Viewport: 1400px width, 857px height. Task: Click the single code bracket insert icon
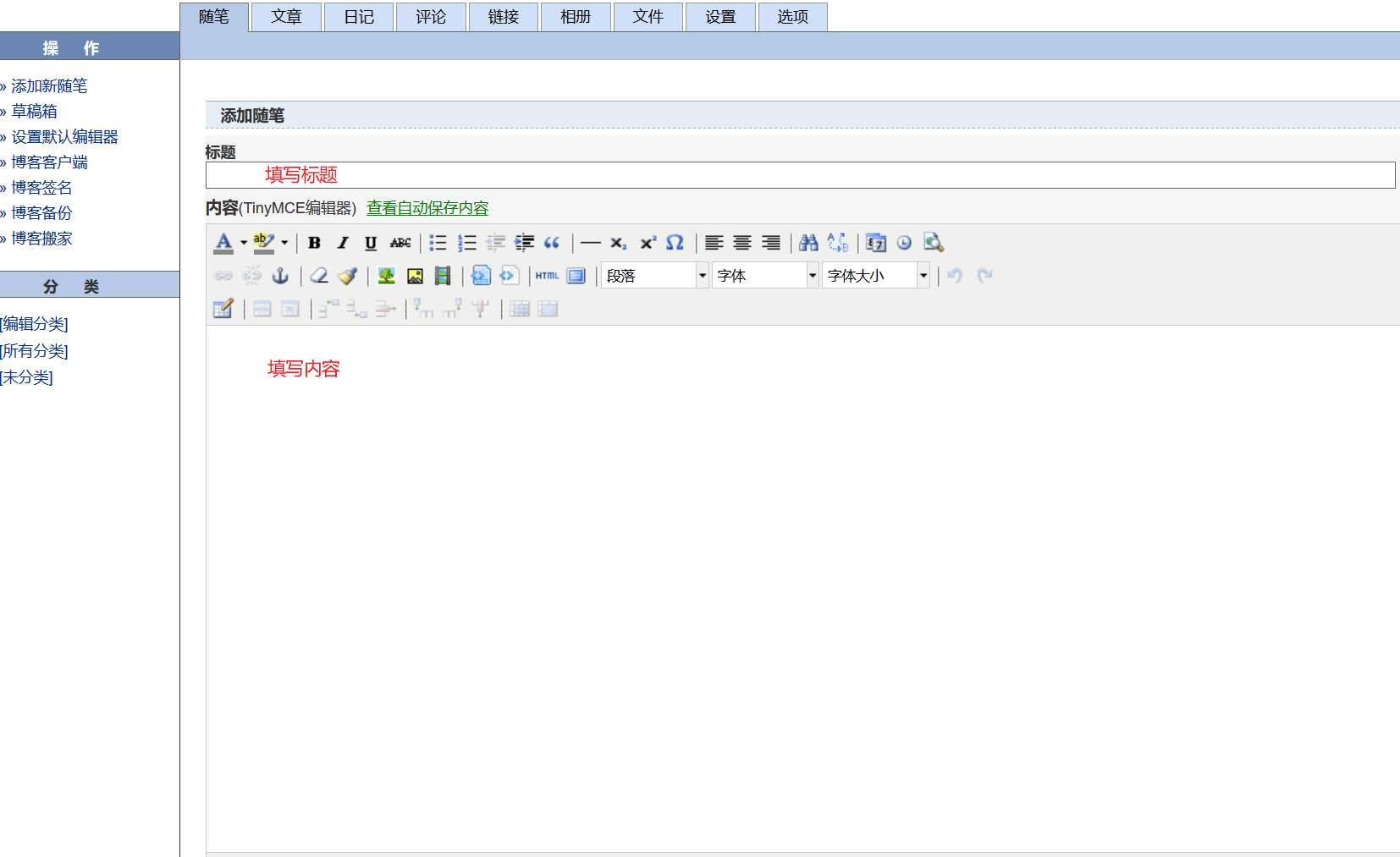(x=509, y=276)
